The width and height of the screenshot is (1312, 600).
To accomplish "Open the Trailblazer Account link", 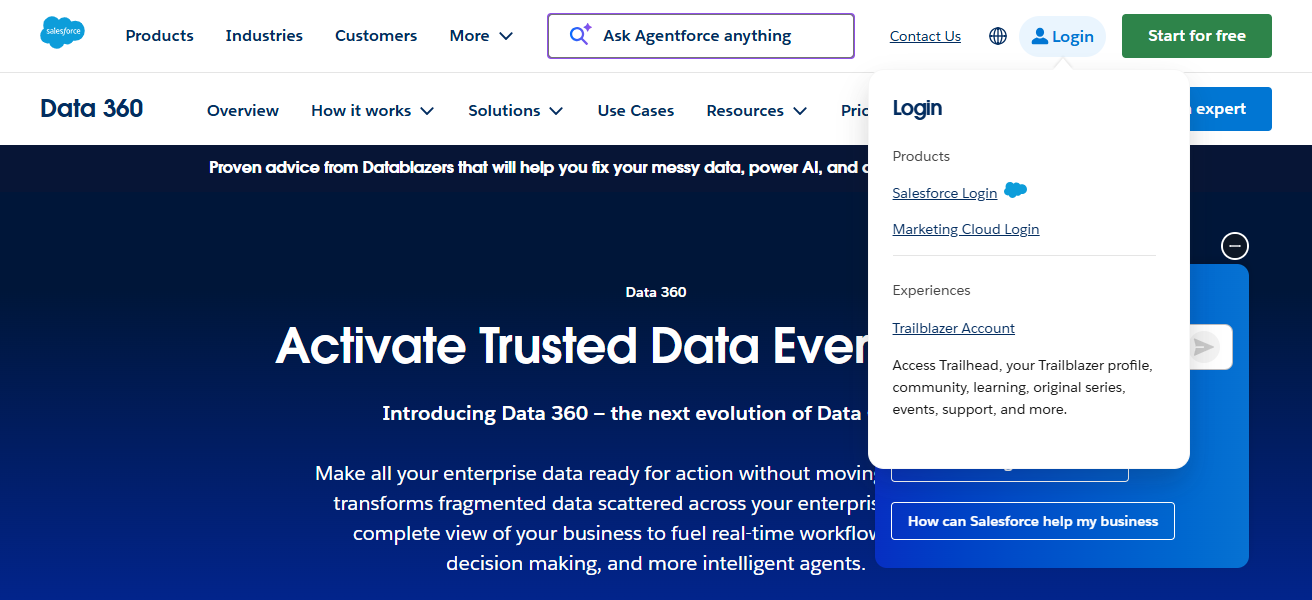I will tap(954, 328).
